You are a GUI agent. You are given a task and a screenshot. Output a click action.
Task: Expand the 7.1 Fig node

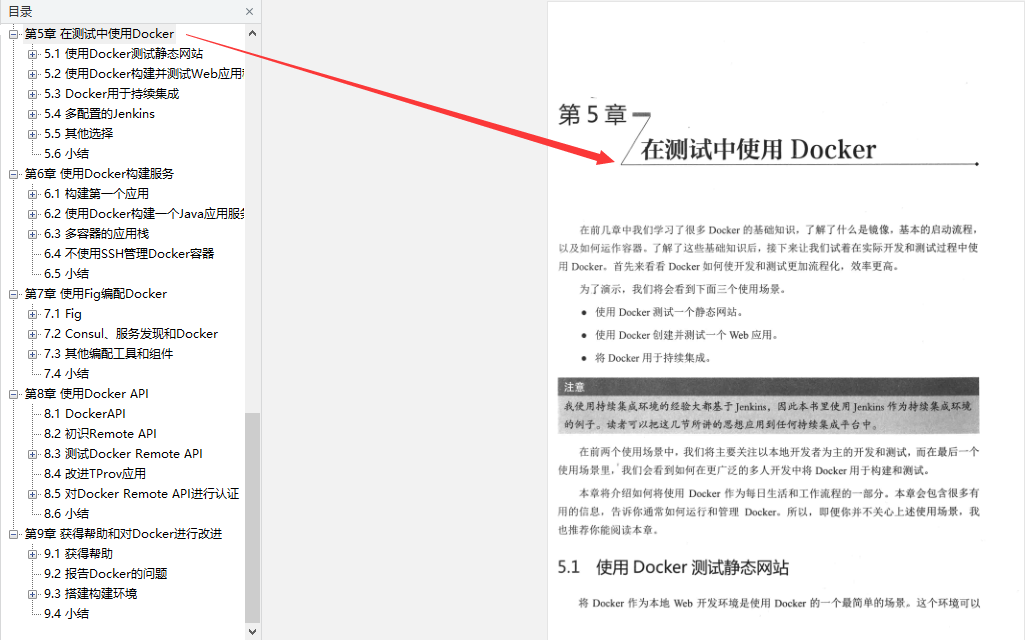tap(32, 314)
